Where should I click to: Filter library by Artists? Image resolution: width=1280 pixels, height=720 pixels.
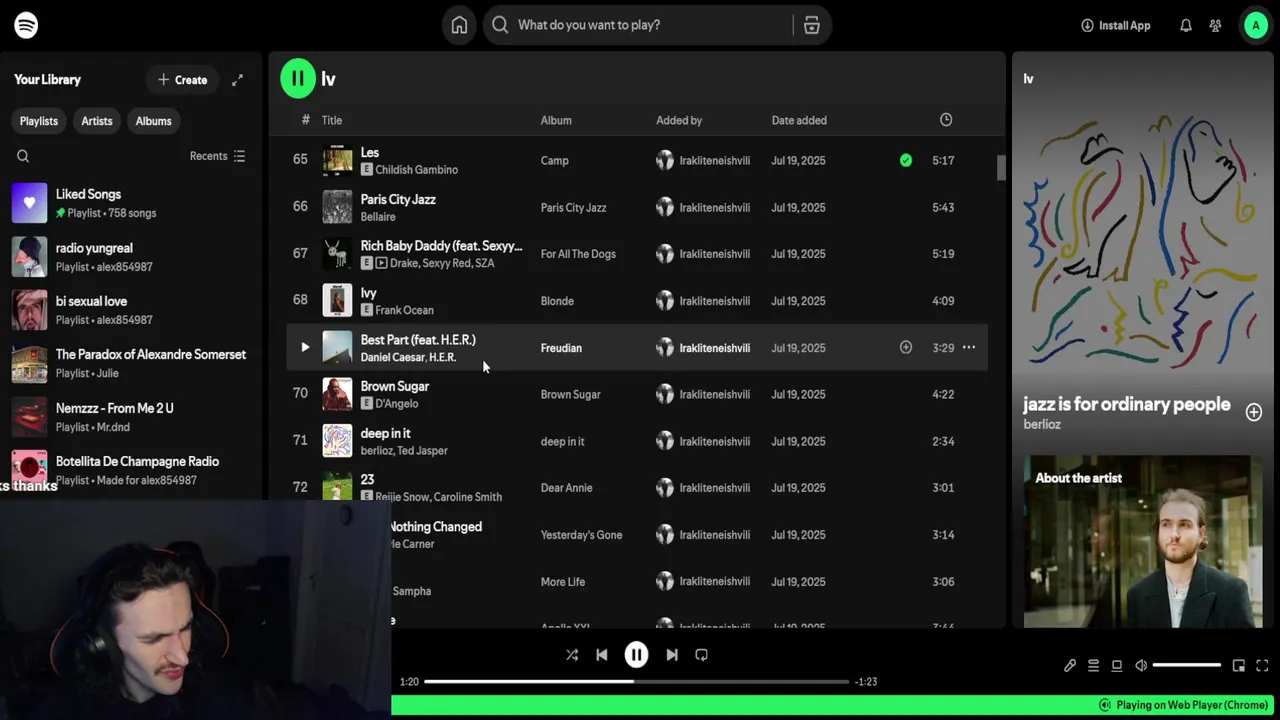pos(97,121)
